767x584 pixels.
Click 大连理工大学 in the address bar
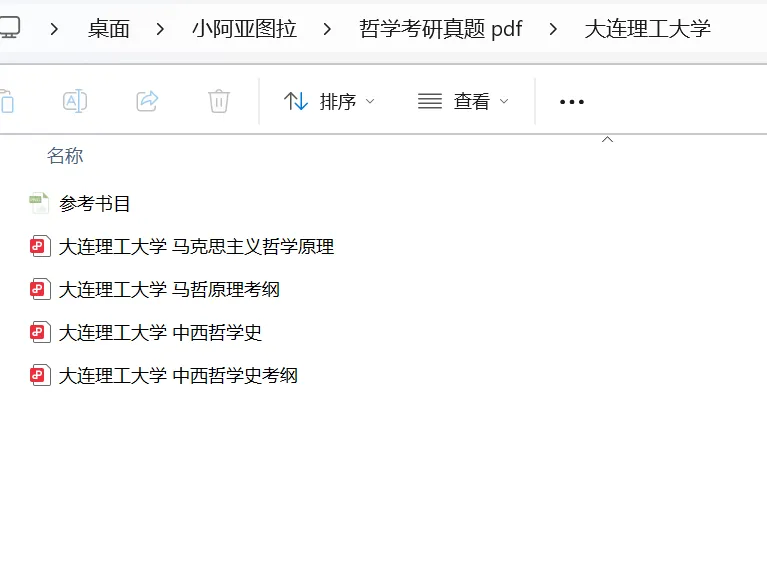click(x=647, y=29)
